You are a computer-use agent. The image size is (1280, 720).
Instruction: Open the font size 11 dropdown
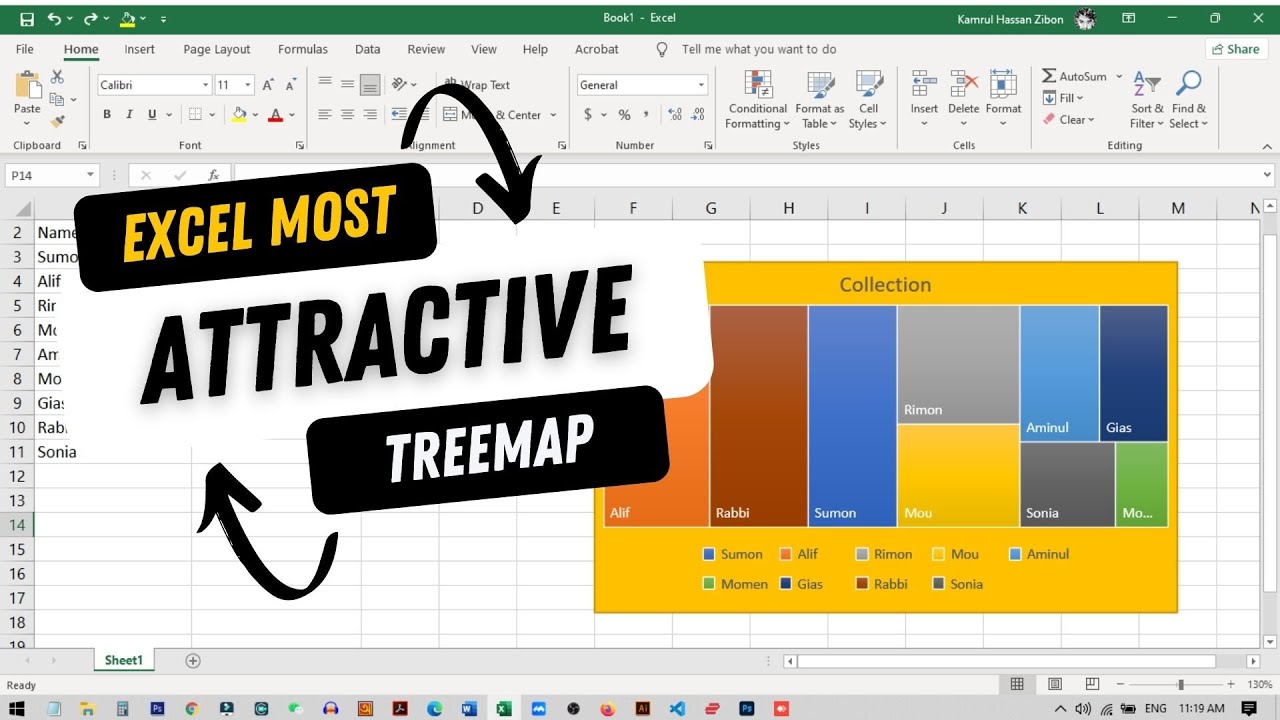(249, 85)
